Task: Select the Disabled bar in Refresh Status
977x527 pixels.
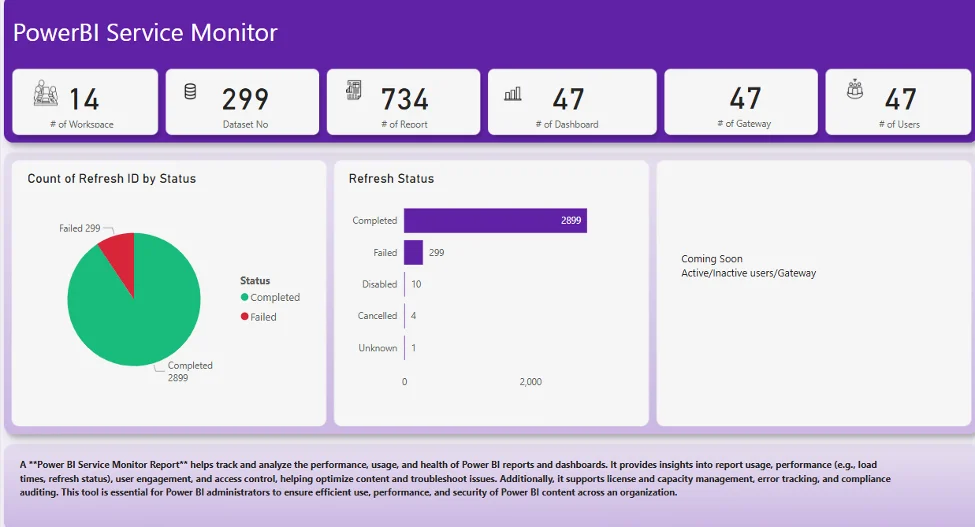Action: (405, 284)
